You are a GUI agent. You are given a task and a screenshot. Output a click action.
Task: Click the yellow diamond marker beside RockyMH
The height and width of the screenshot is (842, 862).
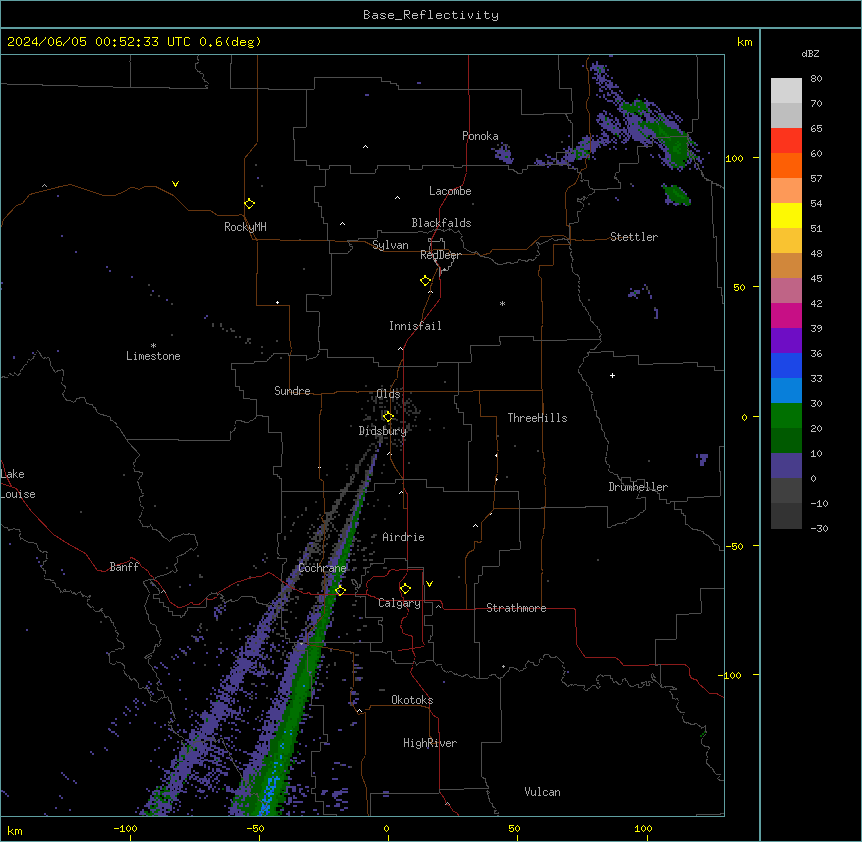(x=249, y=203)
